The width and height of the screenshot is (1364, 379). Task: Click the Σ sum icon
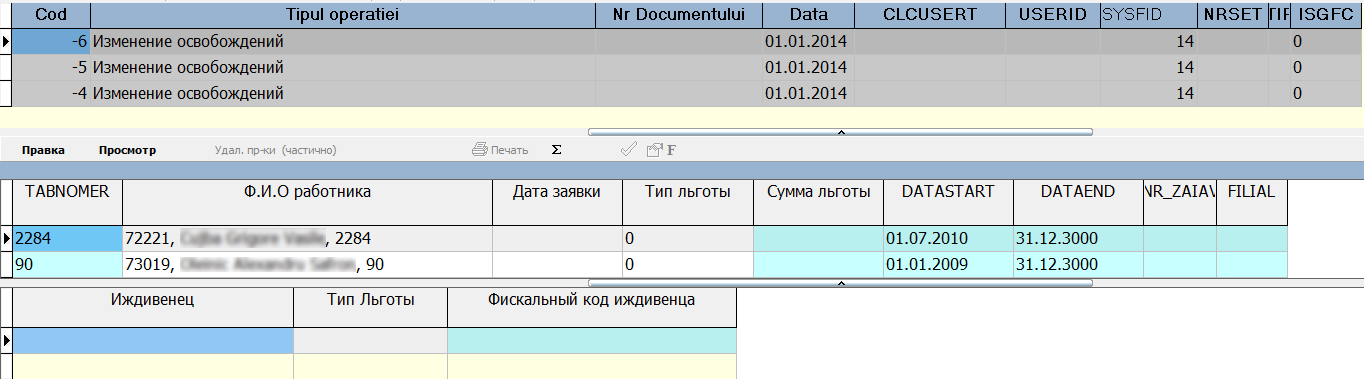point(557,150)
